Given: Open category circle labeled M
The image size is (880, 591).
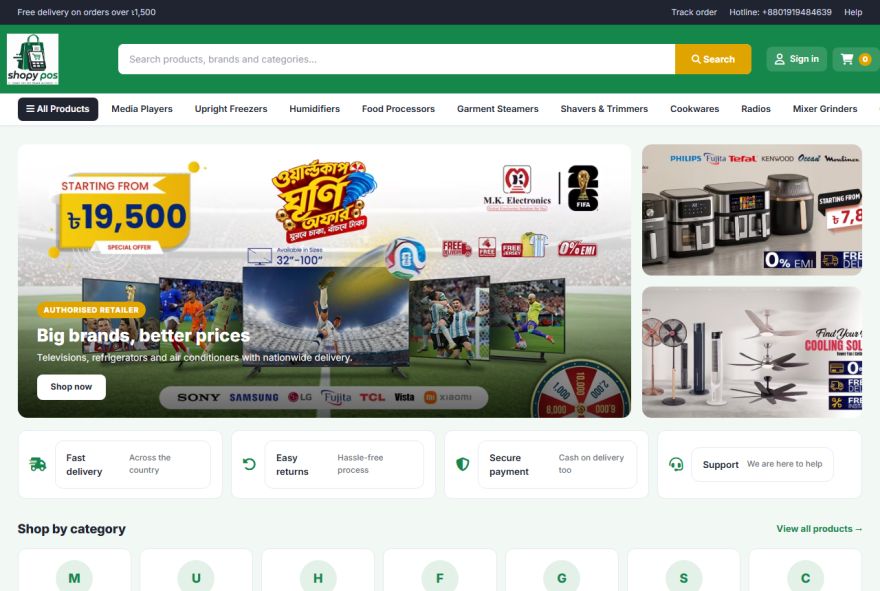Looking at the screenshot, I should (74, 578).
